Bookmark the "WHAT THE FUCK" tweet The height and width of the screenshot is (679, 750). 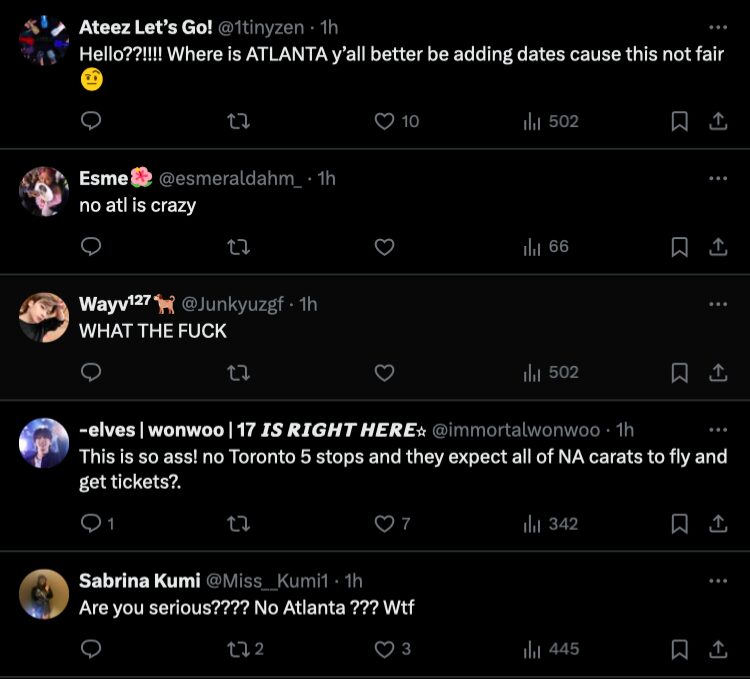tap(679, 372)
